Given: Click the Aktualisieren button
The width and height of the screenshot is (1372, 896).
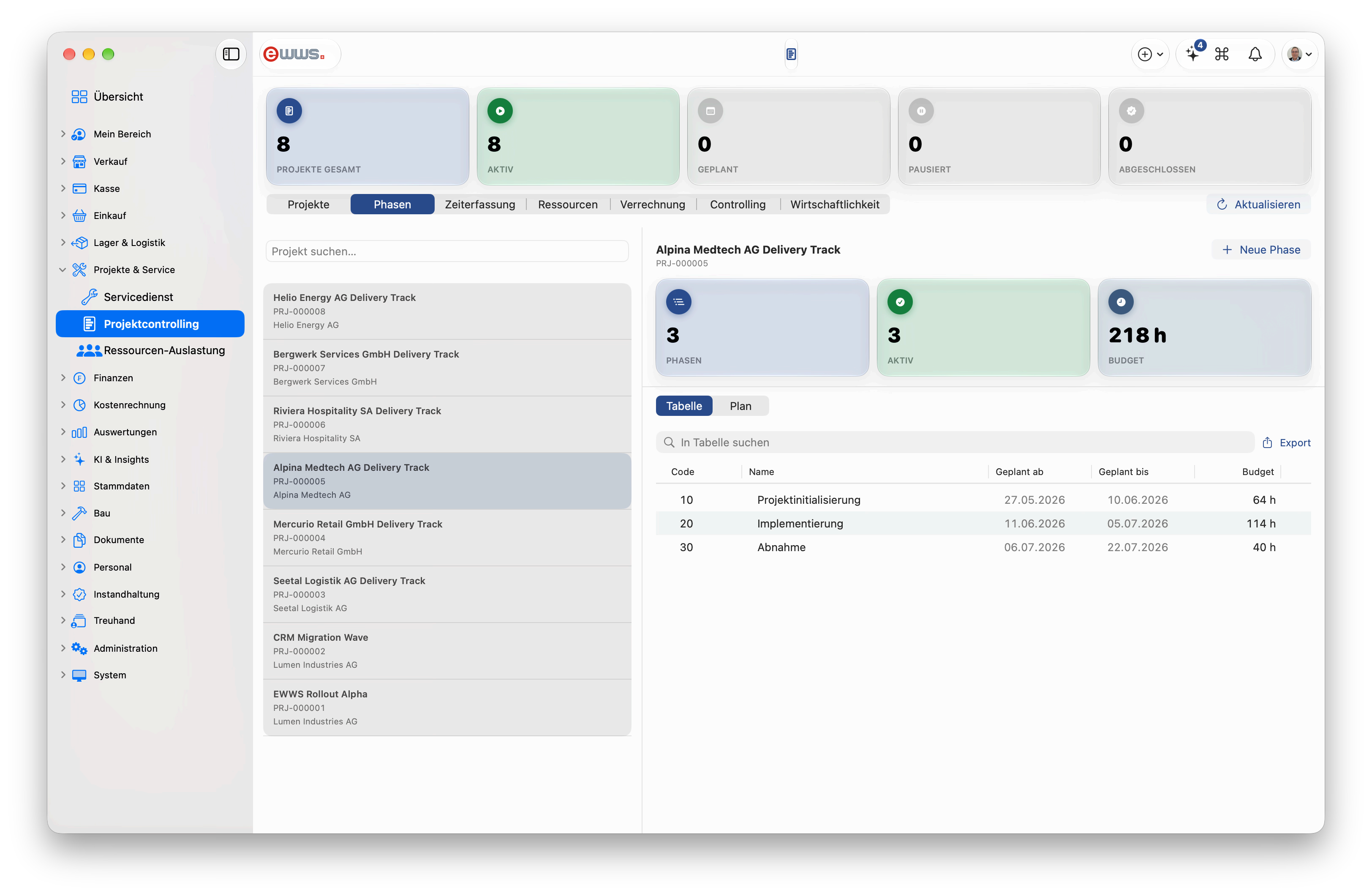Looking at the screenshot, I should (1258, 204).
